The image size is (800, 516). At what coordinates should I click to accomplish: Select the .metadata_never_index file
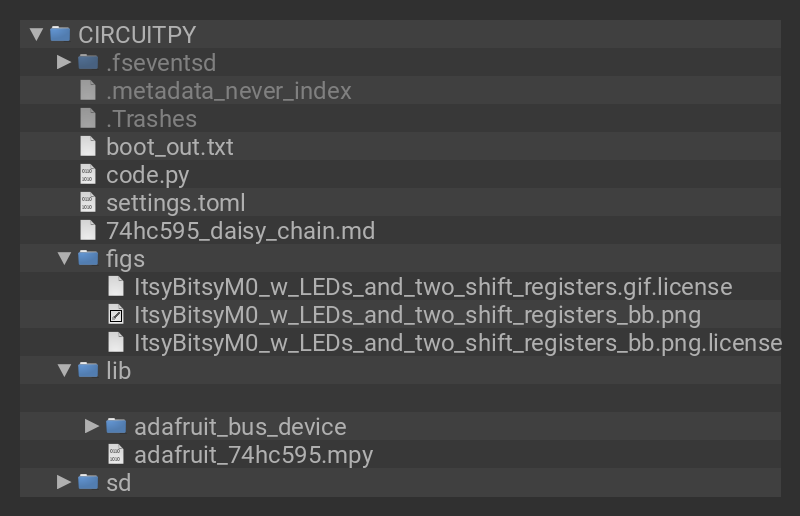point(228,91)
